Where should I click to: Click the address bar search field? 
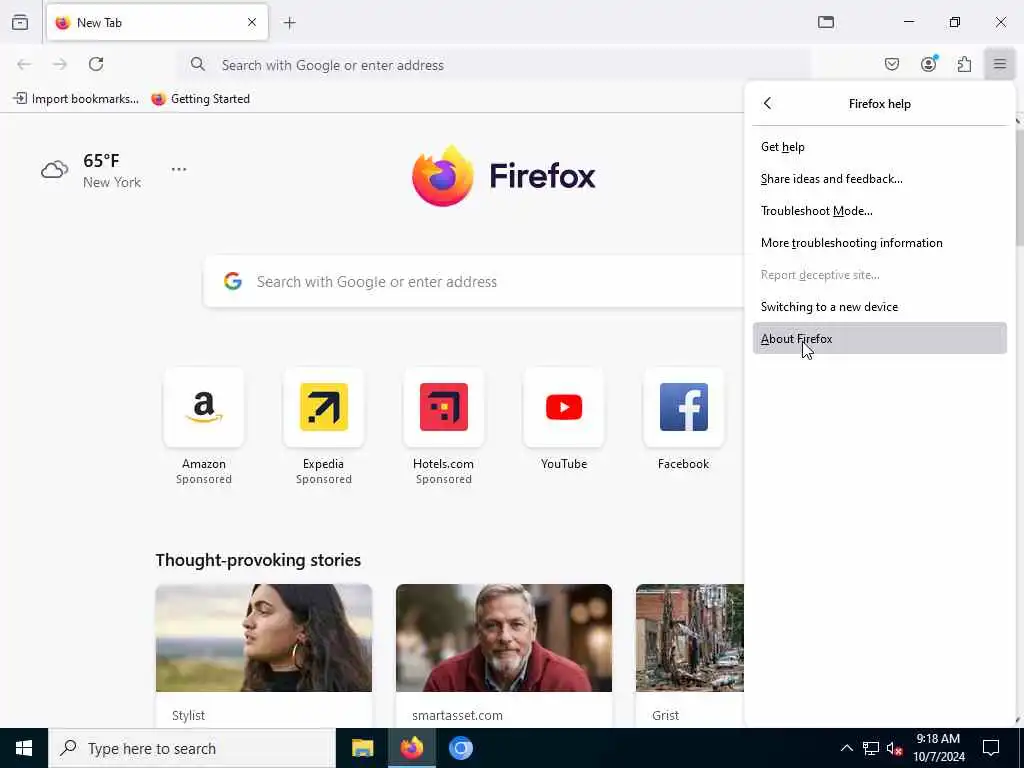494,65
